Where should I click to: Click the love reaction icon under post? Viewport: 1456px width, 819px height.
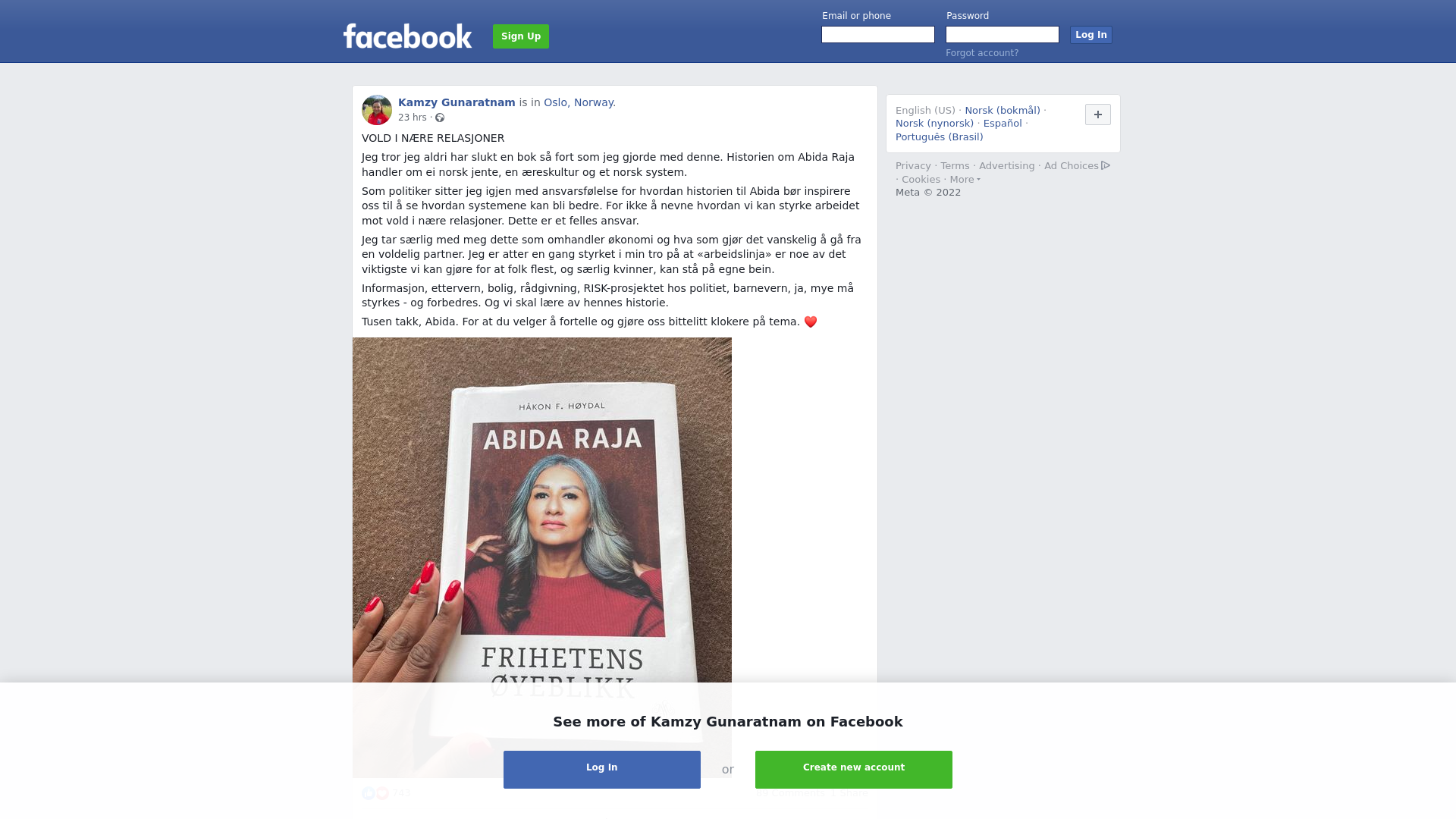point(382,793)
